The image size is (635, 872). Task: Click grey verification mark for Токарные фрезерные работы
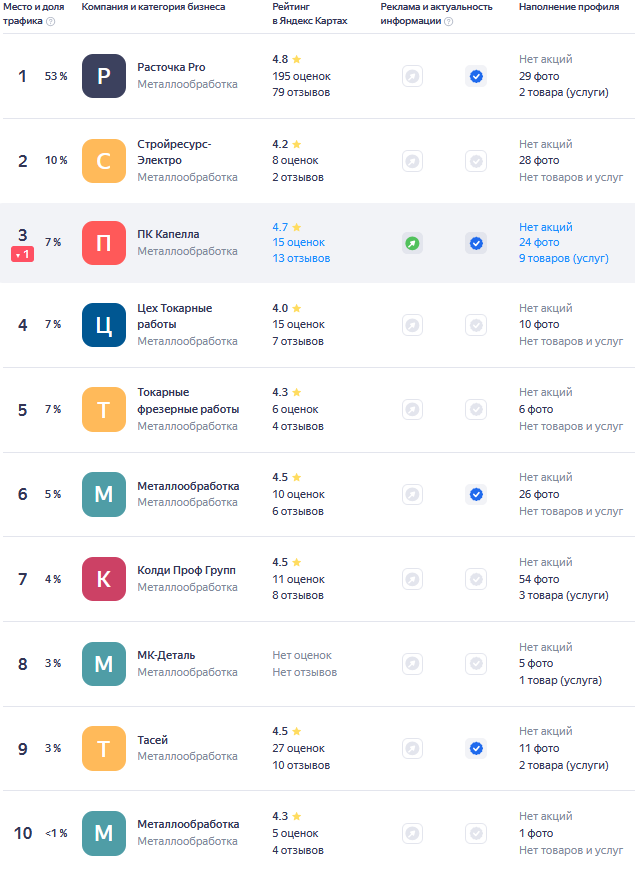point(476,409)
